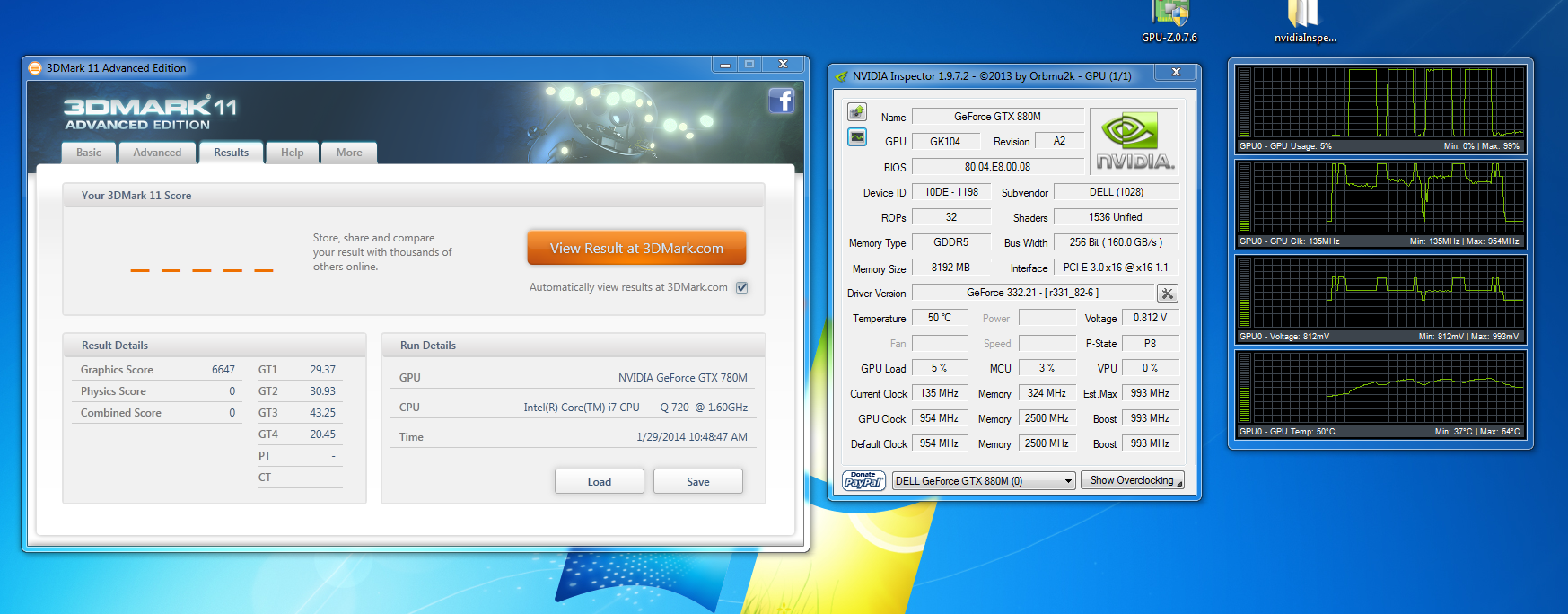Click the GPU field 'GK104'

[x=945, y=142]
